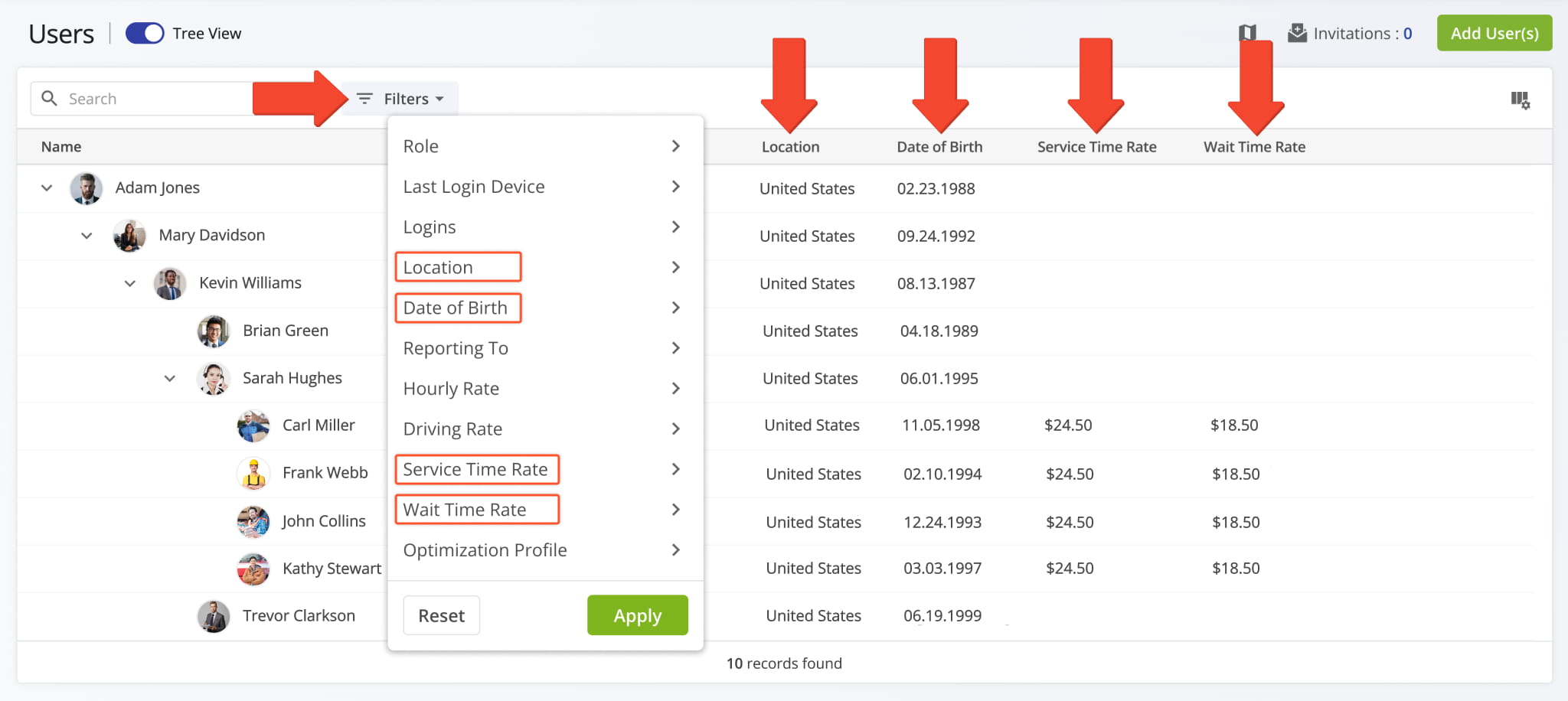Open the Filters dropdown arrow

pyautogui.click(x=440, y=99)
